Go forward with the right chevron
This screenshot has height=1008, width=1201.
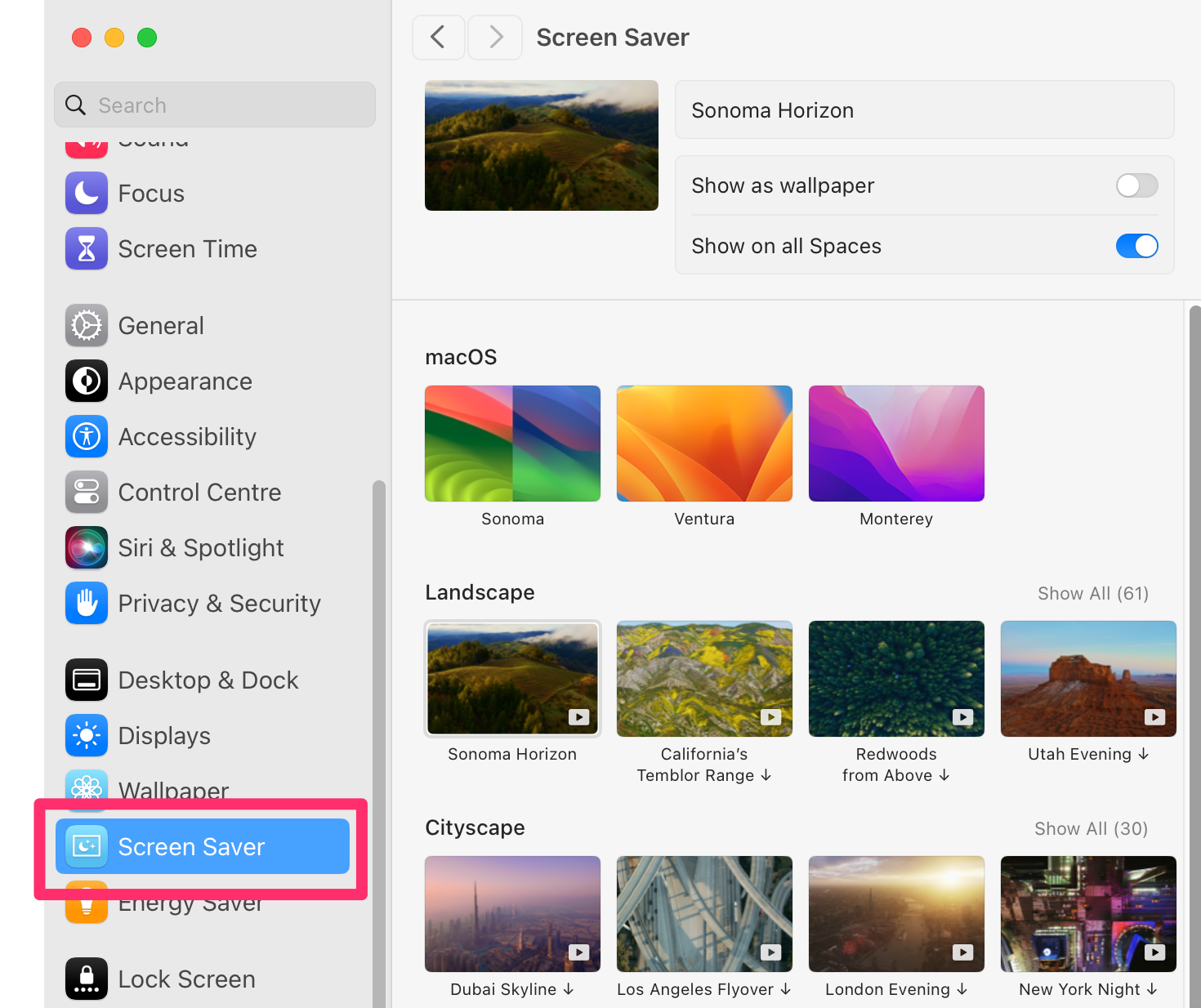pyautogui.click(x=495, y=37)
